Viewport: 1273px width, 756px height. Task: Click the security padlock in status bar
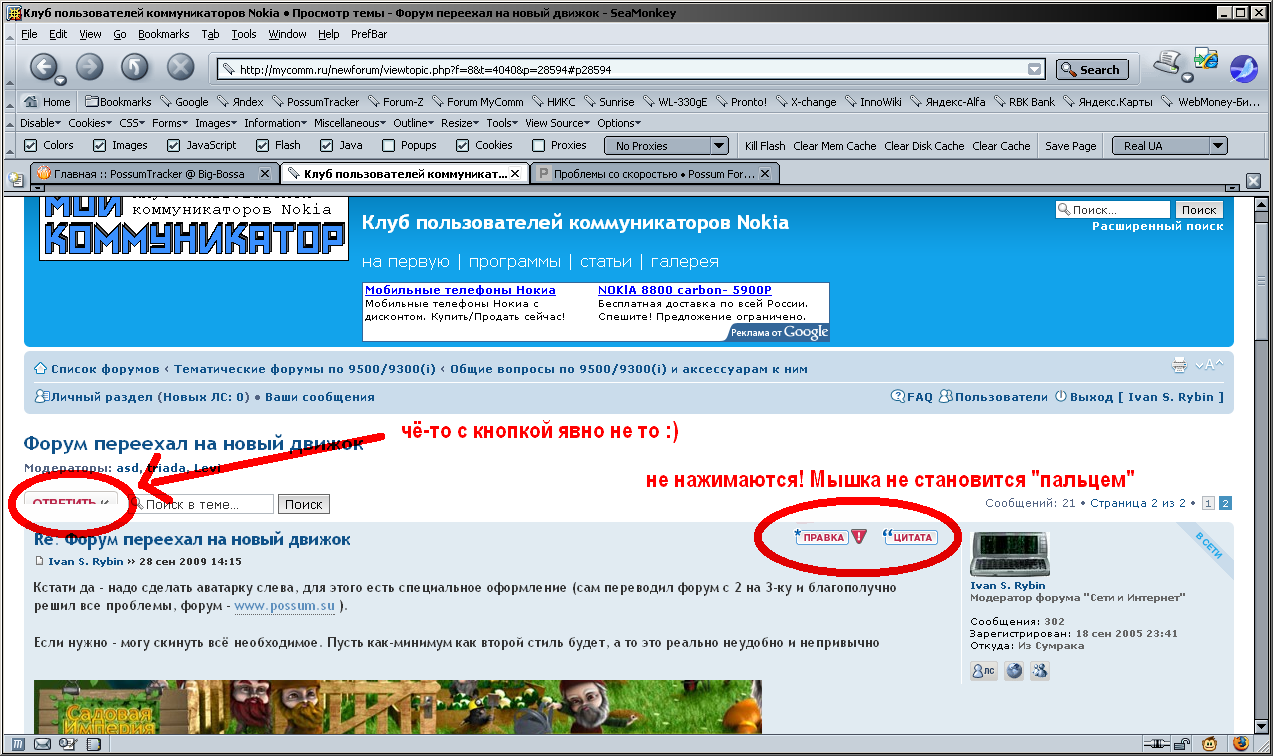[x=1183, y=744]
